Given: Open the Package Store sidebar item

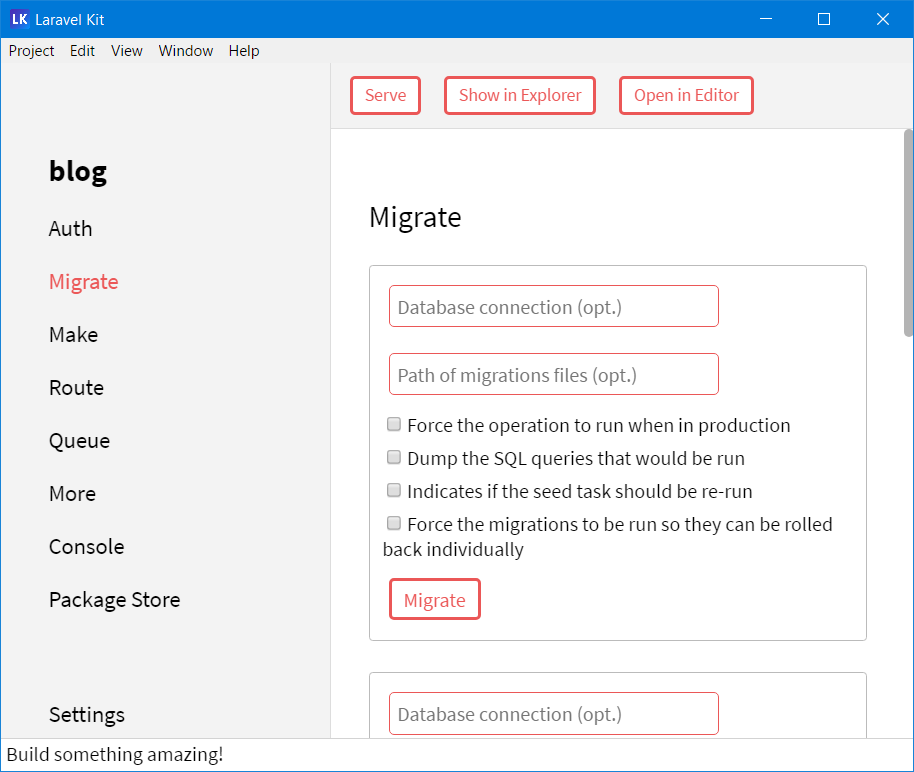Looking at the screenshot, I should pyautogui.click(x=115, y=600).
